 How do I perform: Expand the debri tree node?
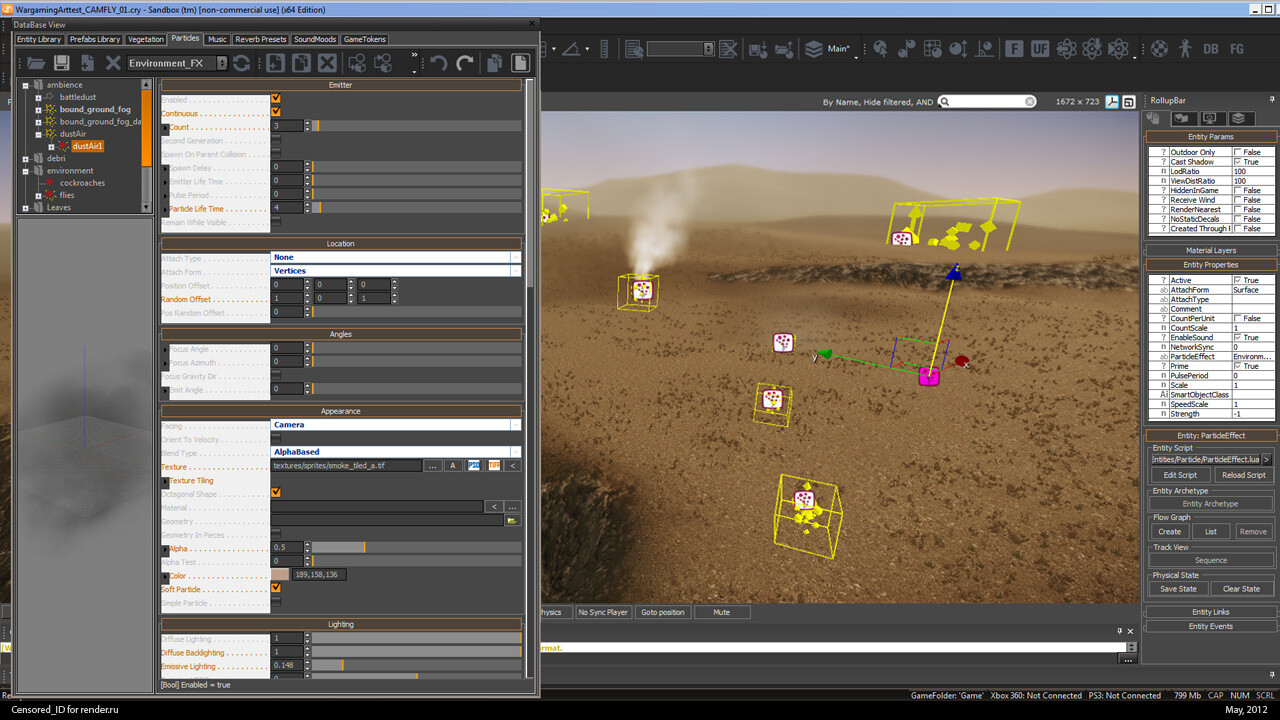click(x=26, y=158)
